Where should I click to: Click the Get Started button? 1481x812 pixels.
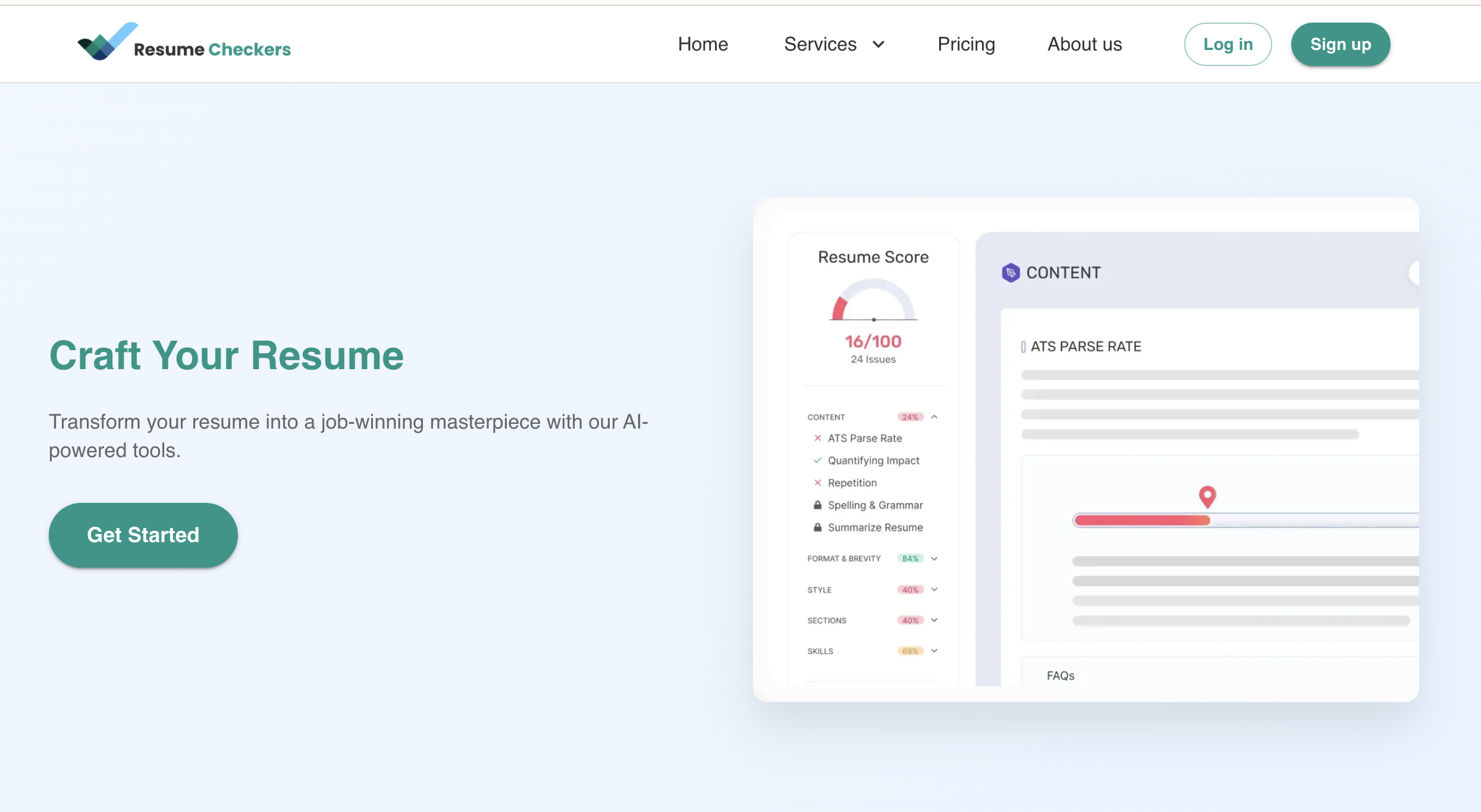(143, 534)
